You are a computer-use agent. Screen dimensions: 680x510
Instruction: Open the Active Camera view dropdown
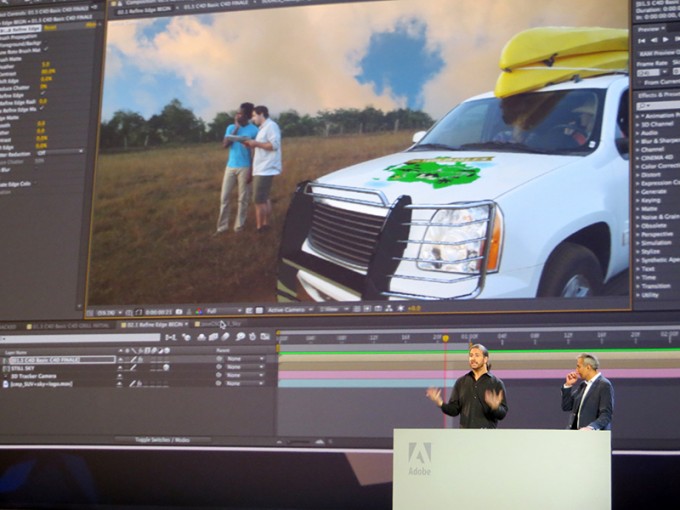coord(290,310)
